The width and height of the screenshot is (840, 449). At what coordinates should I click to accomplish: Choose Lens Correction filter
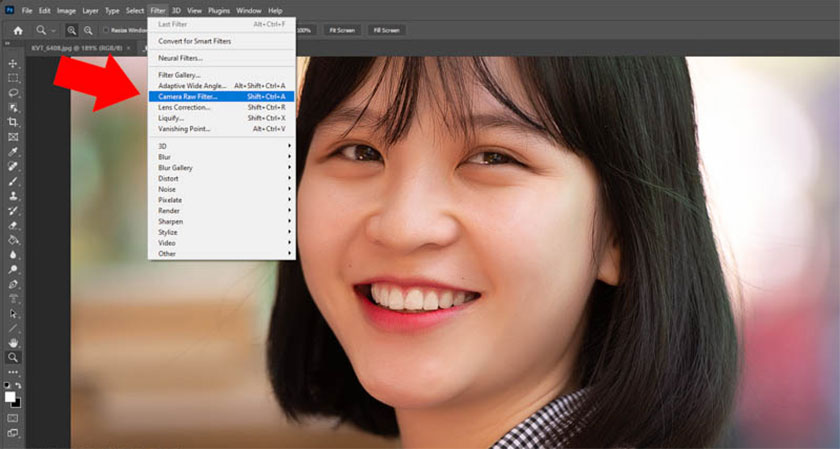(222, 107)
